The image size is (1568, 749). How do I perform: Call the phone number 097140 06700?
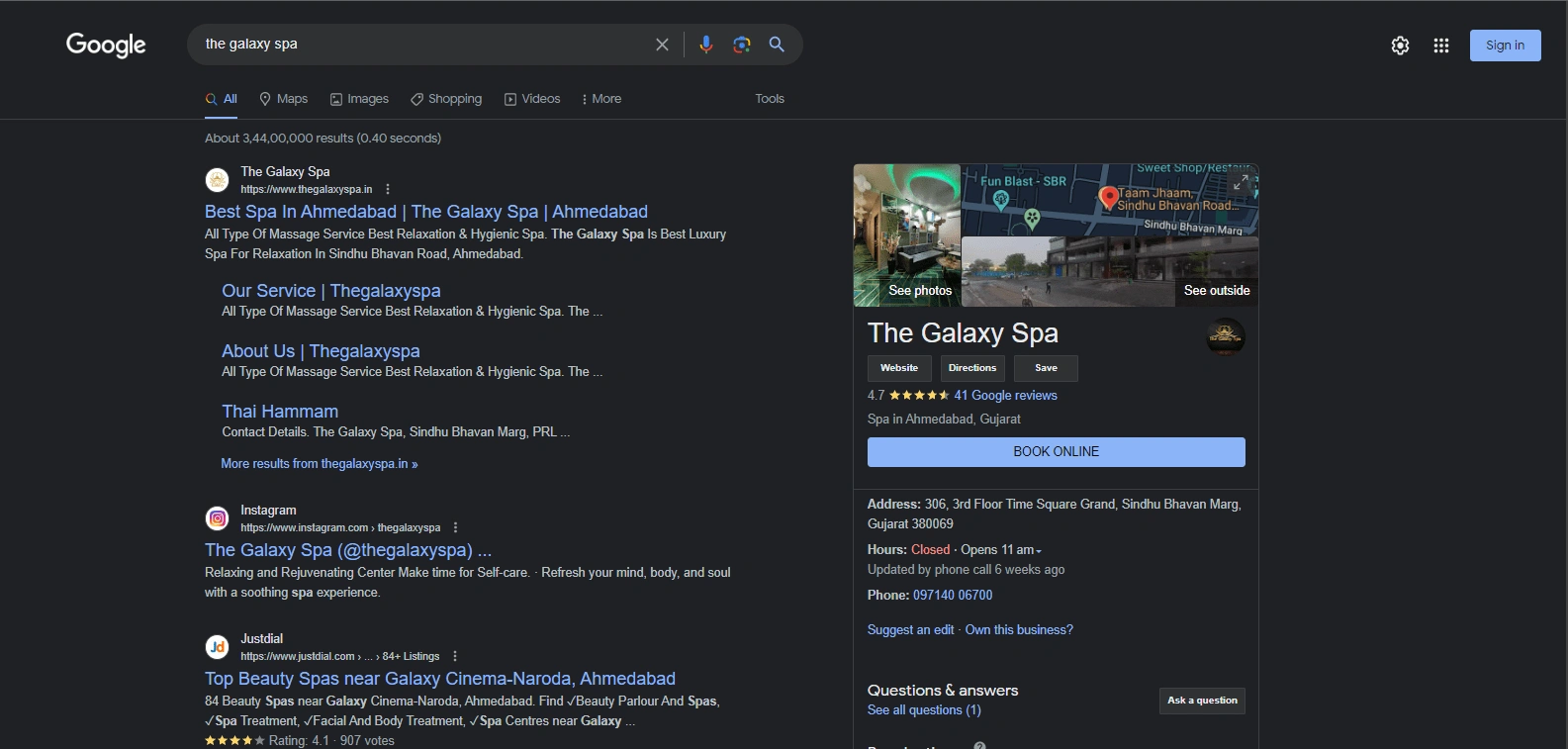pyautogui.click(x=953, y=596)
